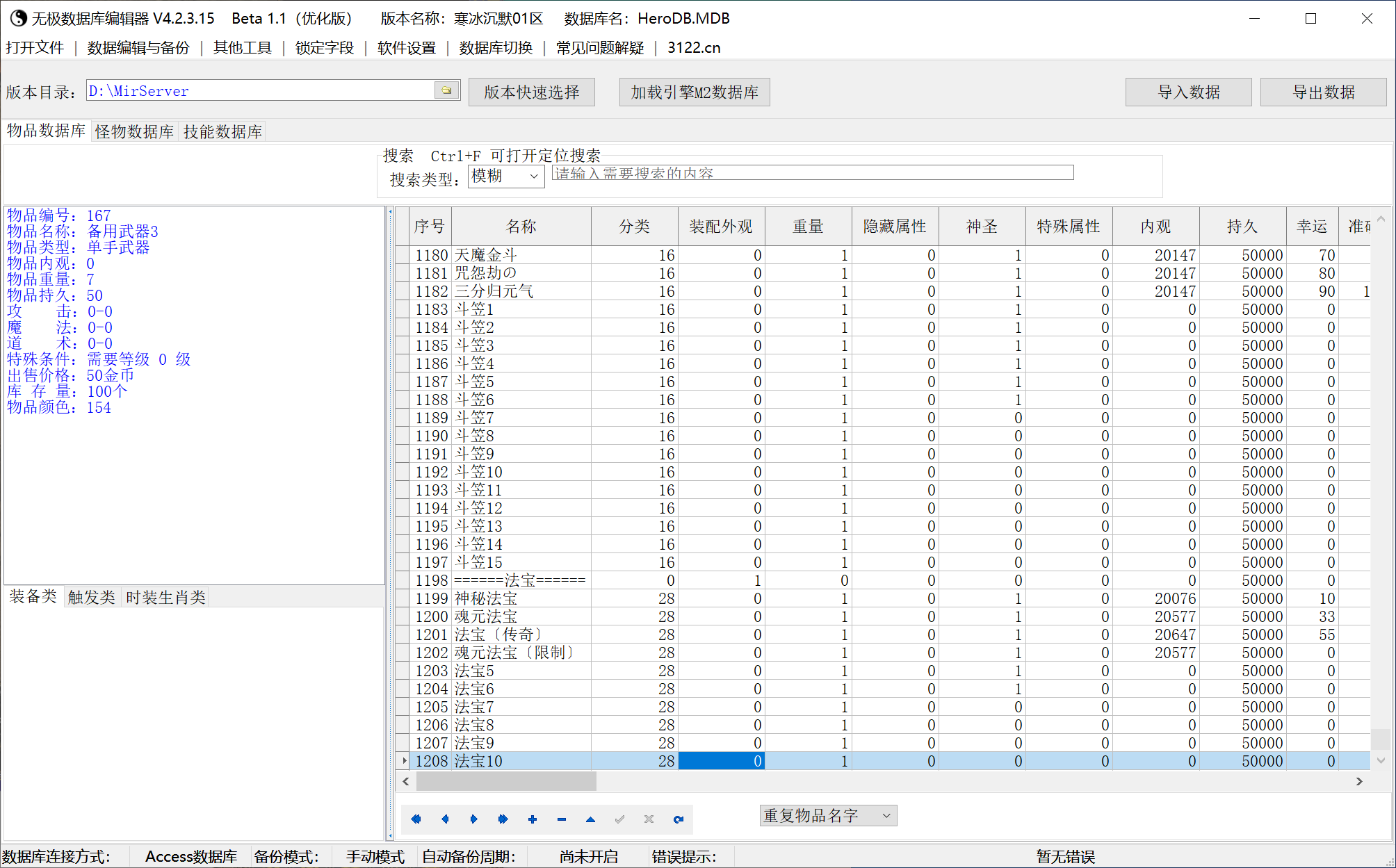
Task: Click the grid vertical scroll down arrow
Action: (x=1381, y=761)
